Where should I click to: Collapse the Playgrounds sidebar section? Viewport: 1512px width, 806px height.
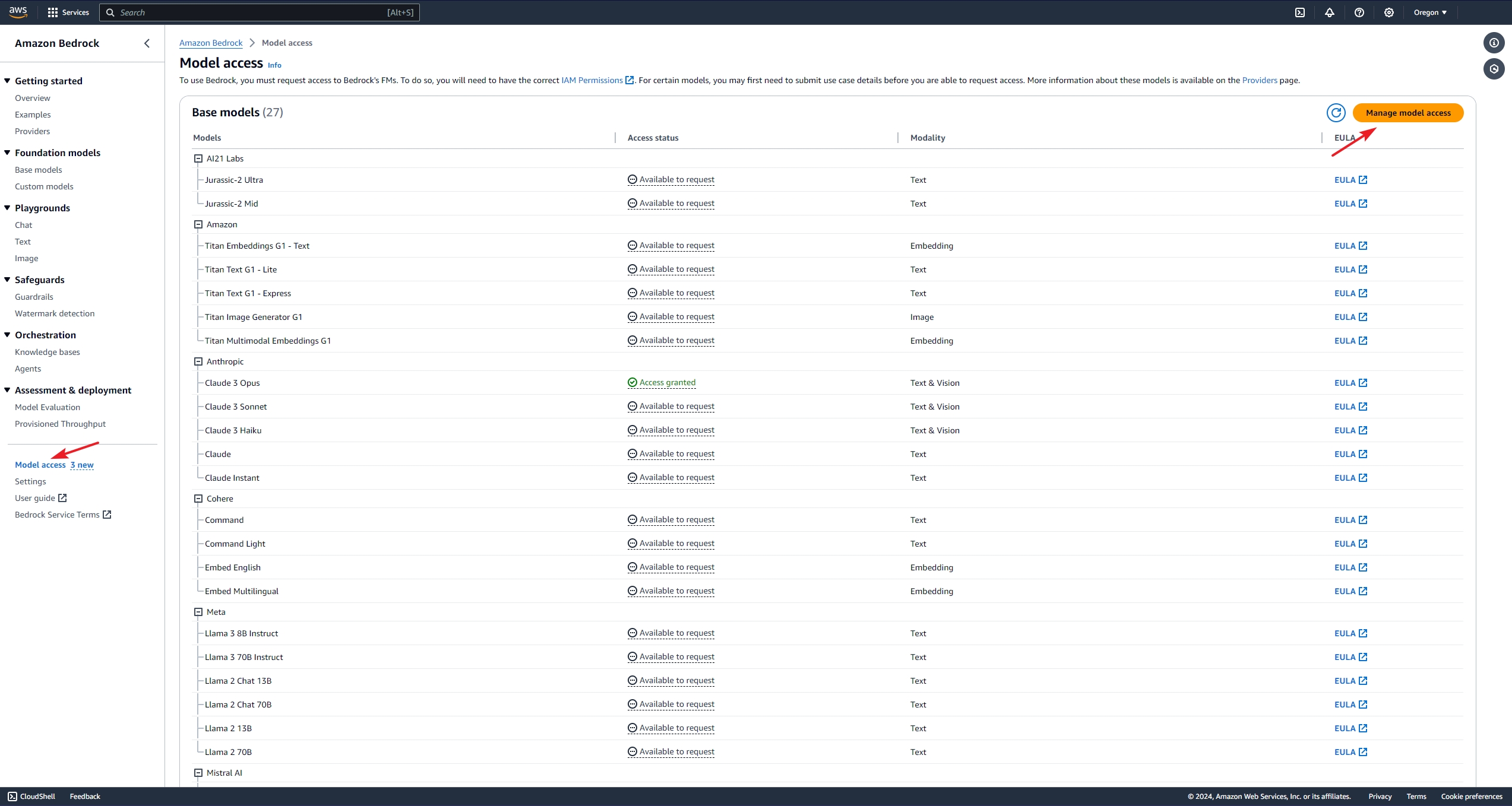pos(8,208)
